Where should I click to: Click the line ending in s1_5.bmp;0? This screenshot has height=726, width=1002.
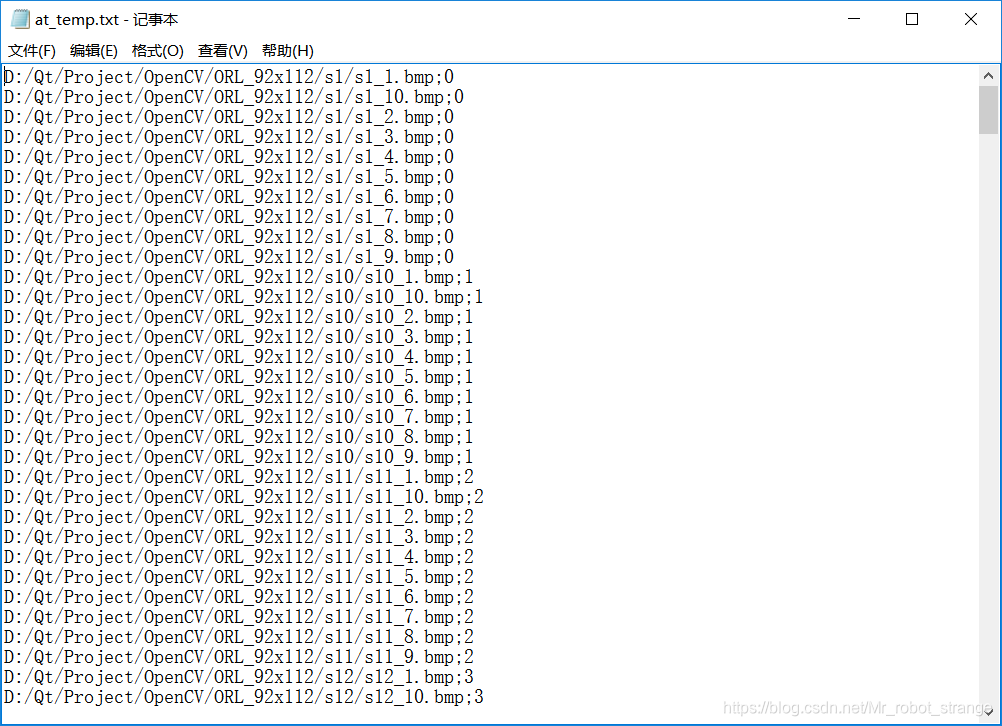tap(229, 177)
